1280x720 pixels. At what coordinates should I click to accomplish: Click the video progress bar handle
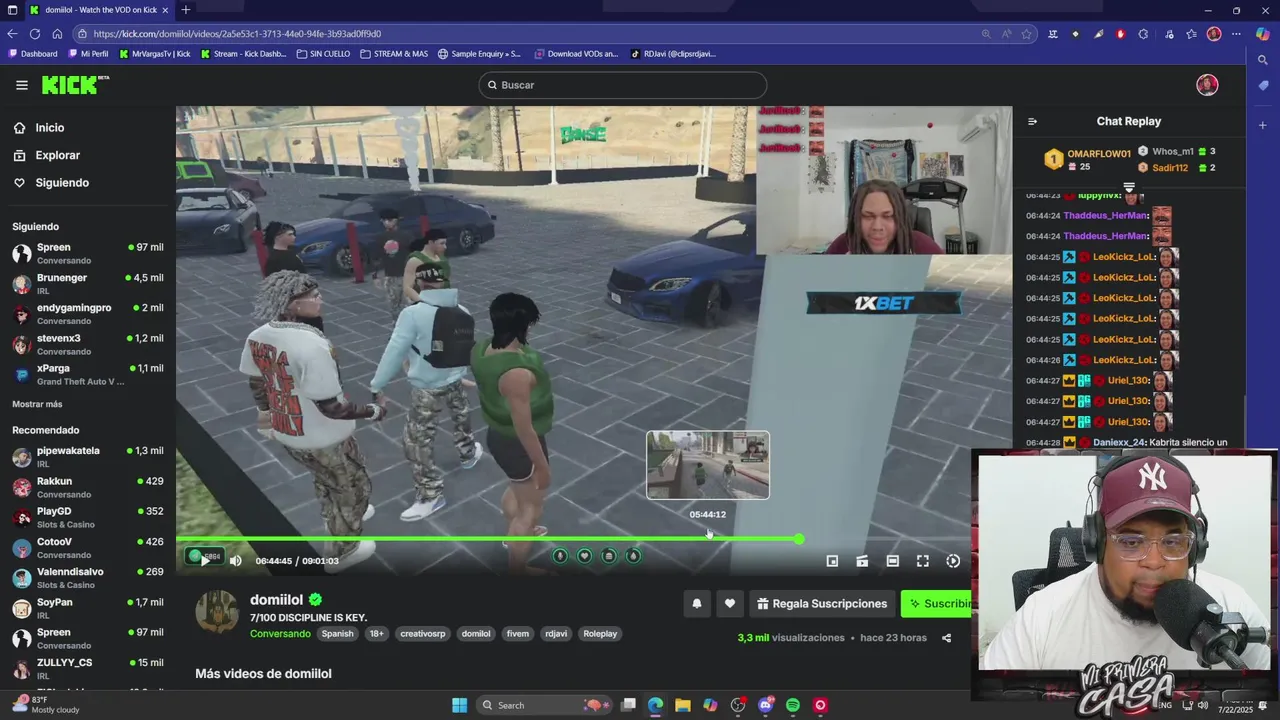(799, 539)
